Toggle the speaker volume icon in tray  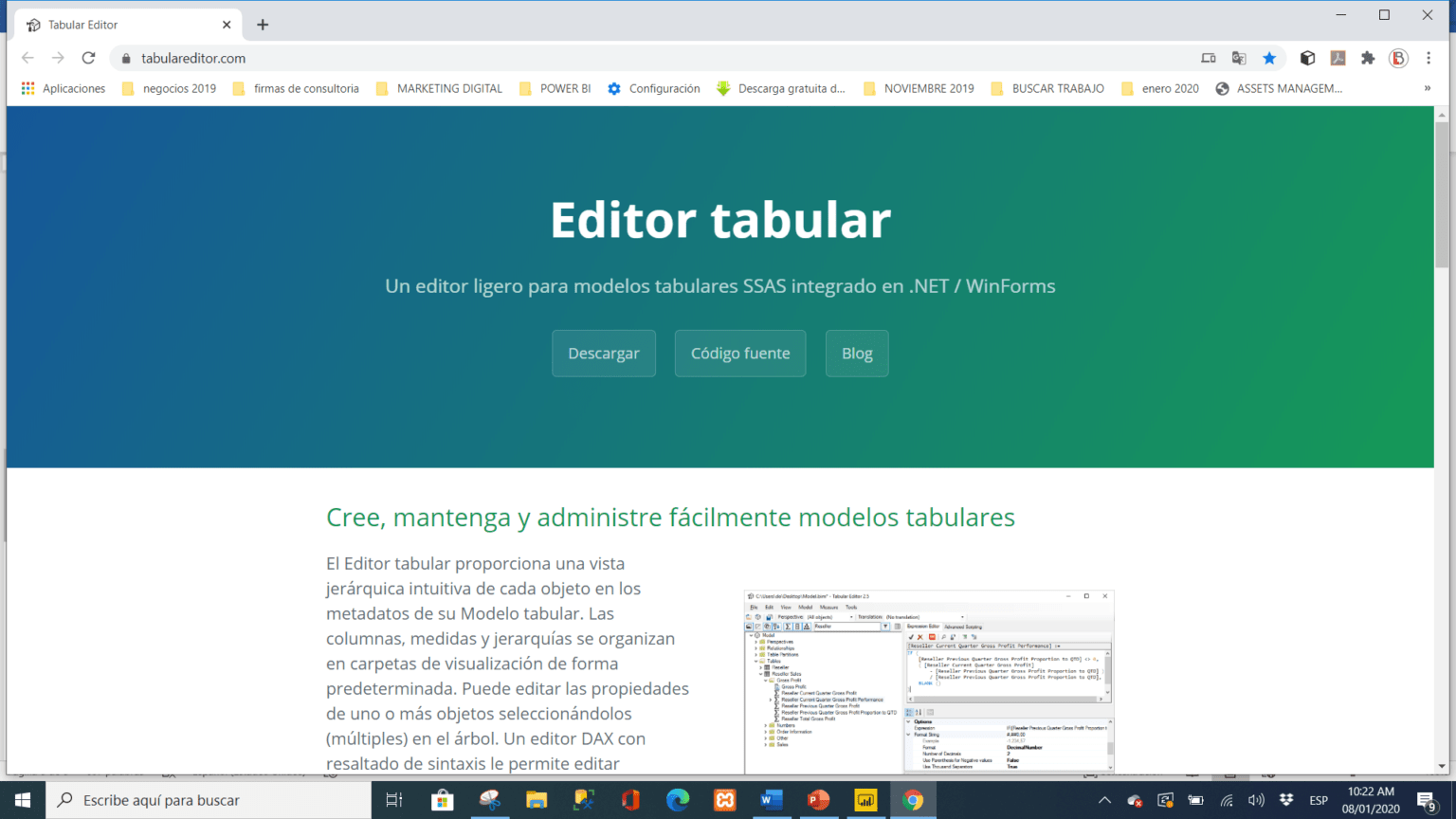point(1257,800)
